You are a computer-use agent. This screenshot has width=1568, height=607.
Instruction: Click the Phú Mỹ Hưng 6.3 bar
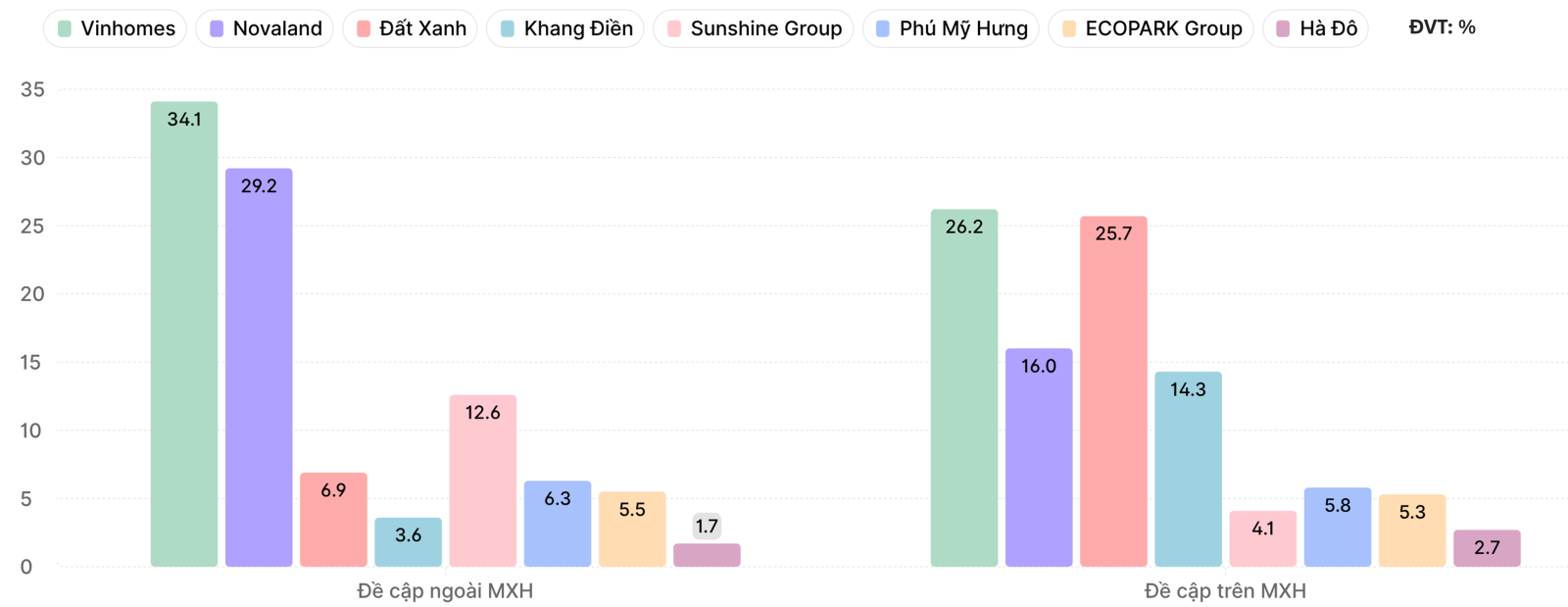click(x=558, y=524)
